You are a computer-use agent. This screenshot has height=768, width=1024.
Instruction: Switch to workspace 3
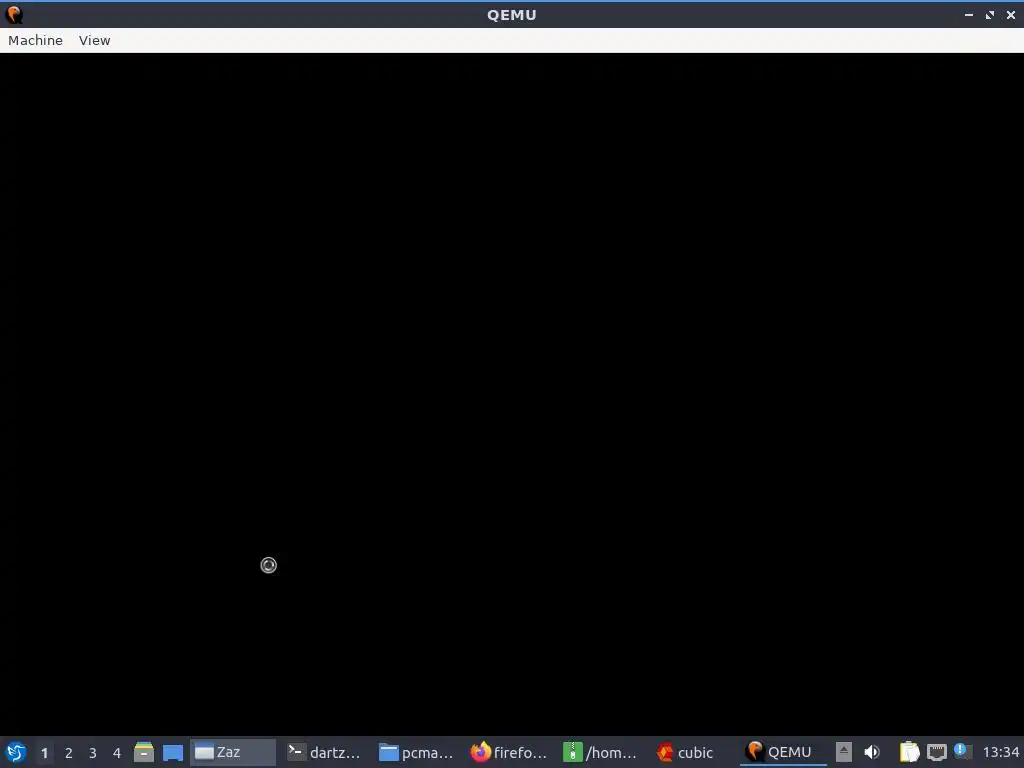93,753
